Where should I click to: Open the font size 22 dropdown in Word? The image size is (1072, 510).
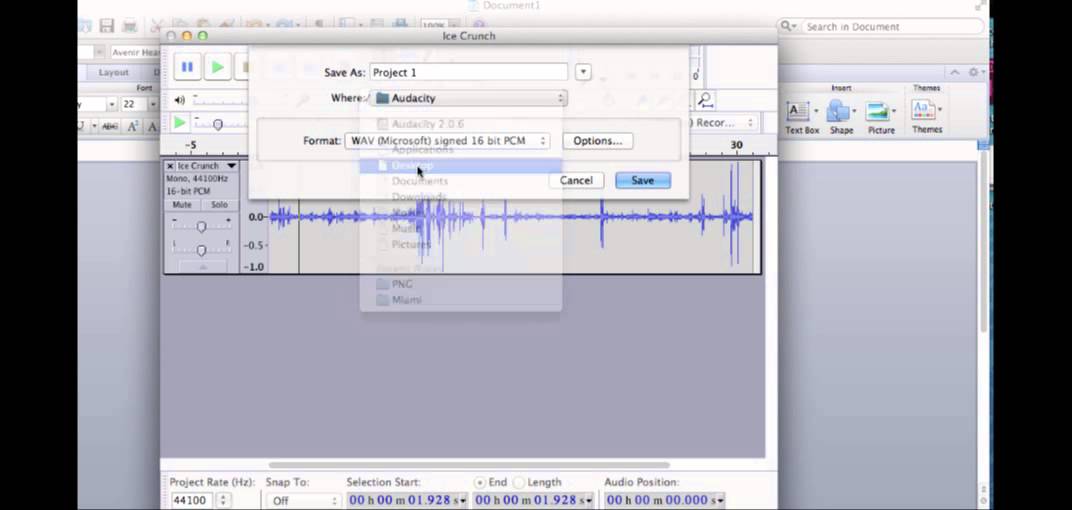pos(152,104)
